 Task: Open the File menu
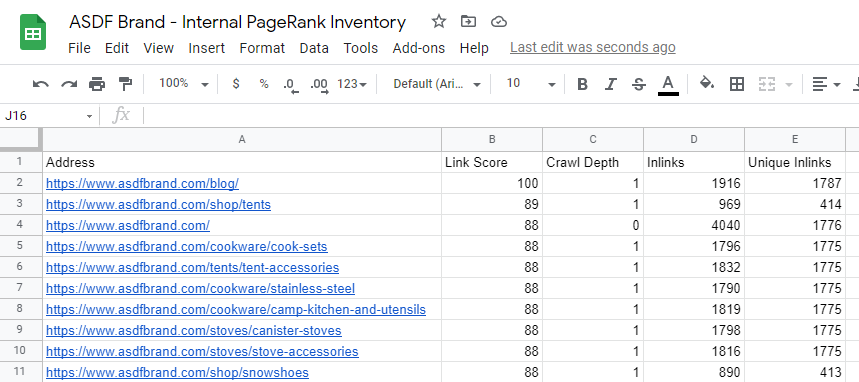tap(79, 48)
